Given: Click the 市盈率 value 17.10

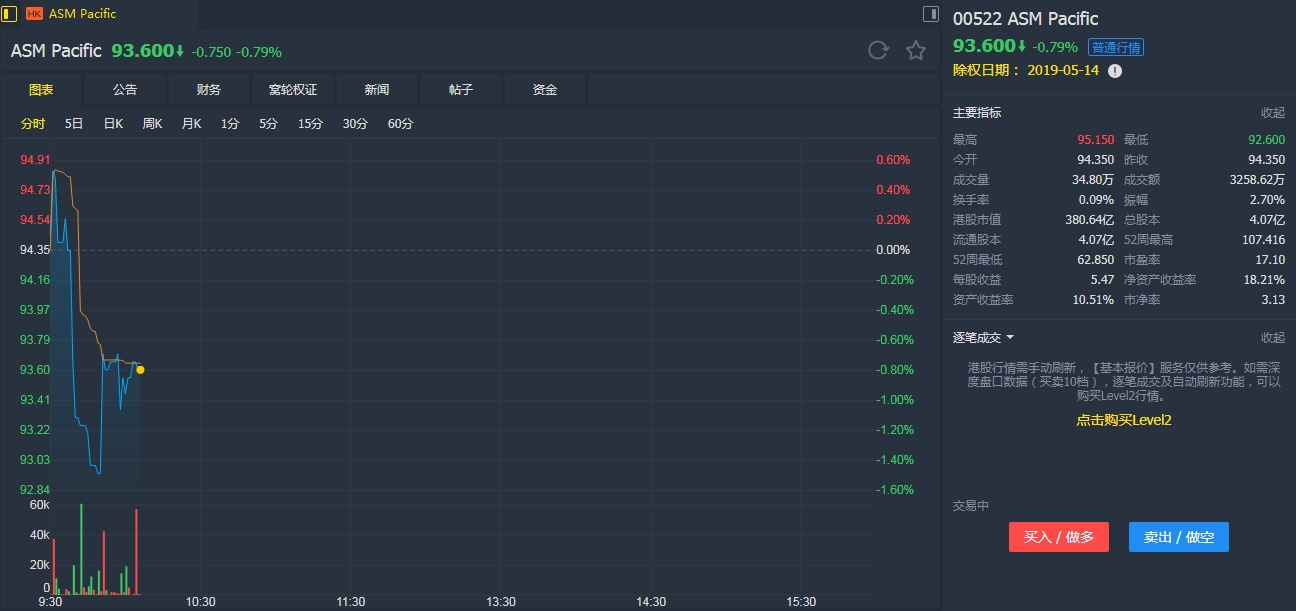Looking at the screenshot, I should tap(1270, 260).
